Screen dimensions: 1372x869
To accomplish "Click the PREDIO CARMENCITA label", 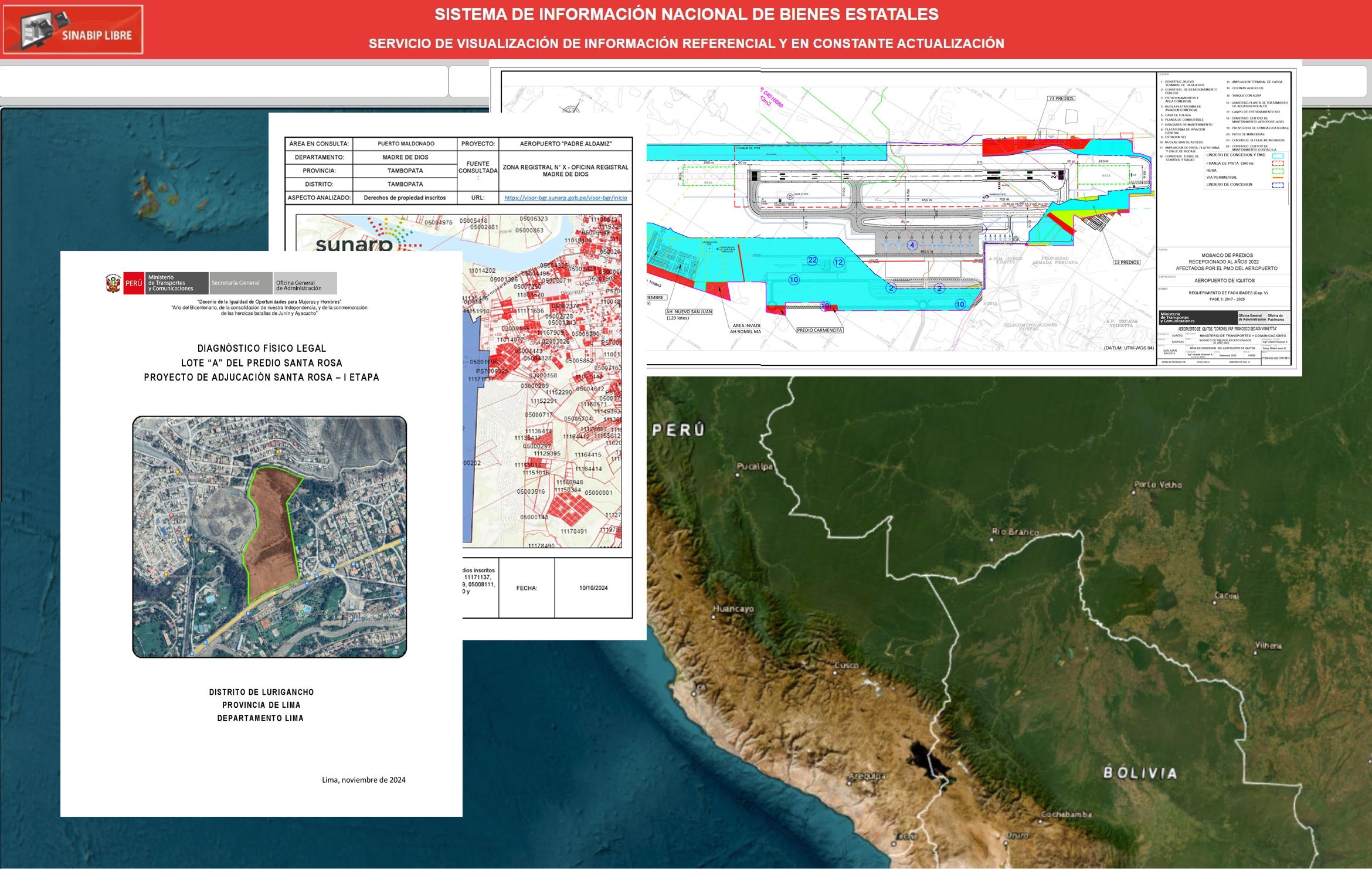I will point(819,330).
